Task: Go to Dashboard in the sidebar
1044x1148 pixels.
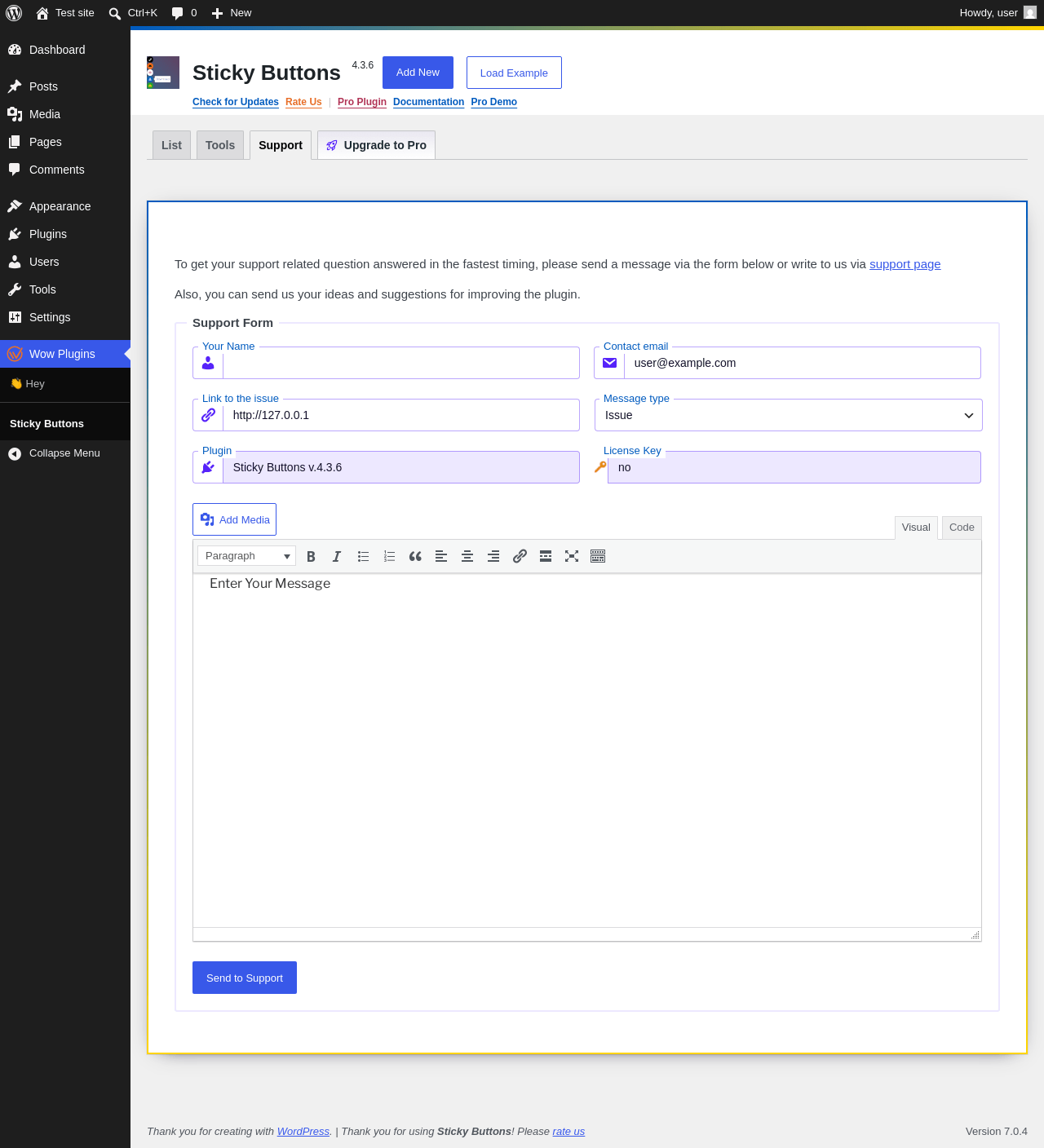Action: 65,50
